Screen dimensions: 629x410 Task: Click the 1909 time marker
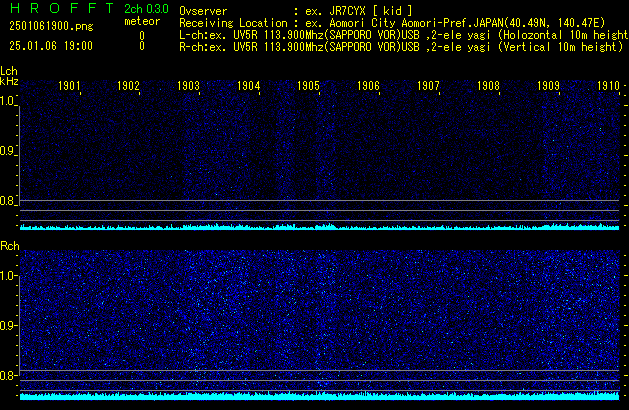coord(548,86)
